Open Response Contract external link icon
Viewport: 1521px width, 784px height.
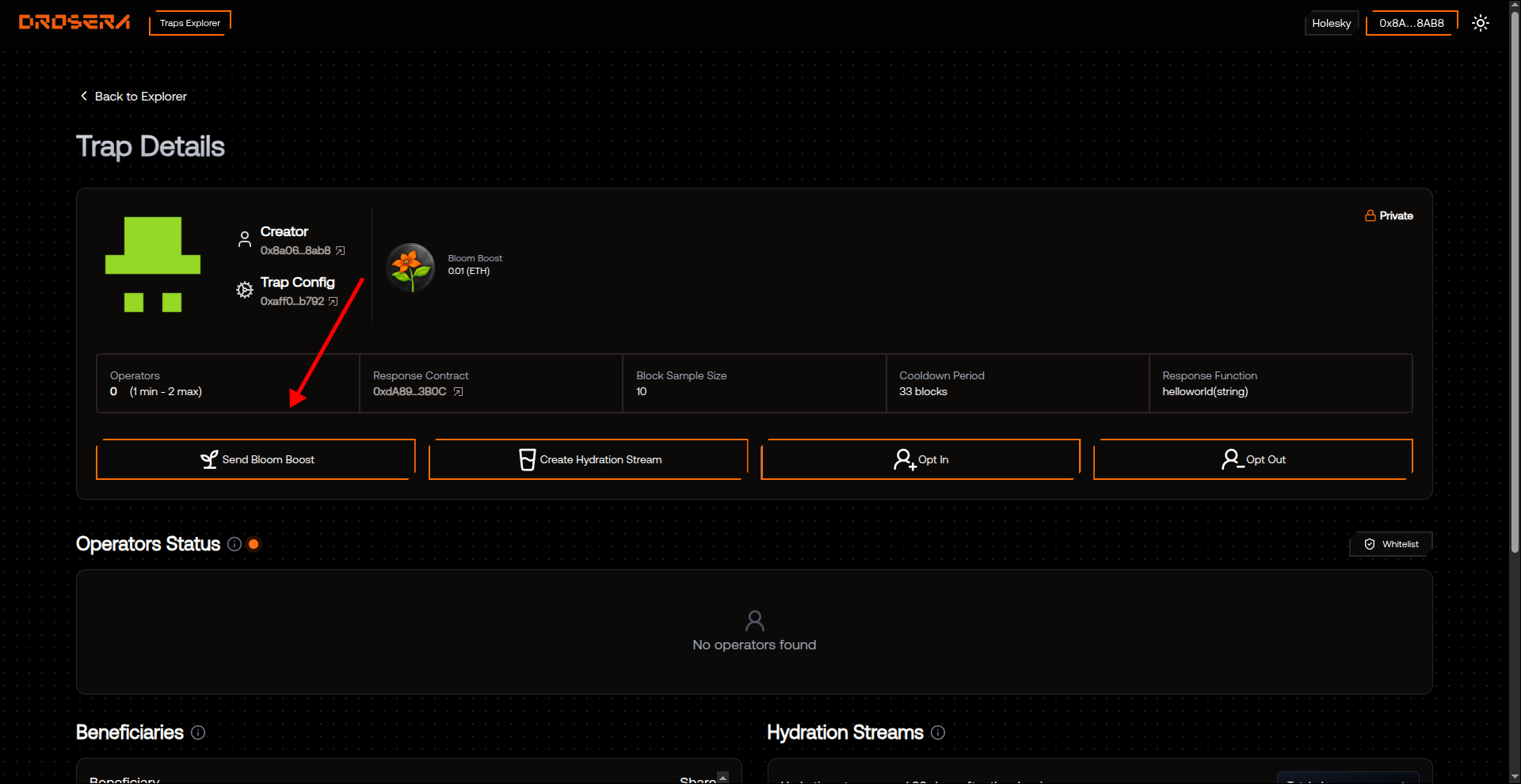tap(458, 391)
